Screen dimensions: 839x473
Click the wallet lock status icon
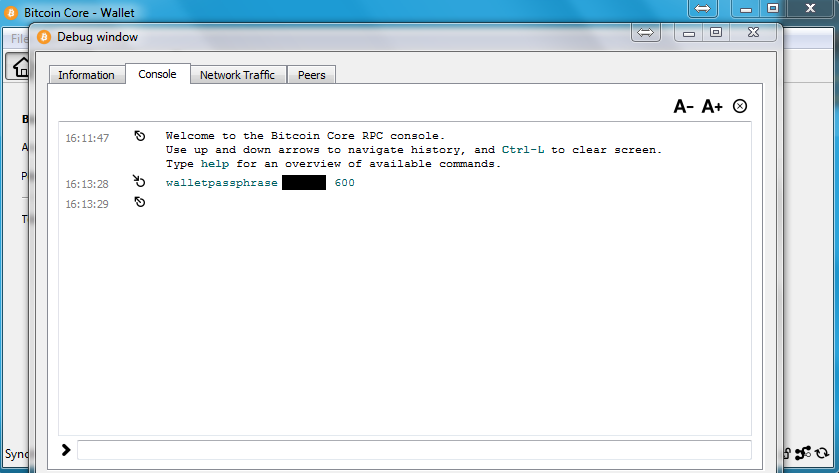(x=787, y=453)
